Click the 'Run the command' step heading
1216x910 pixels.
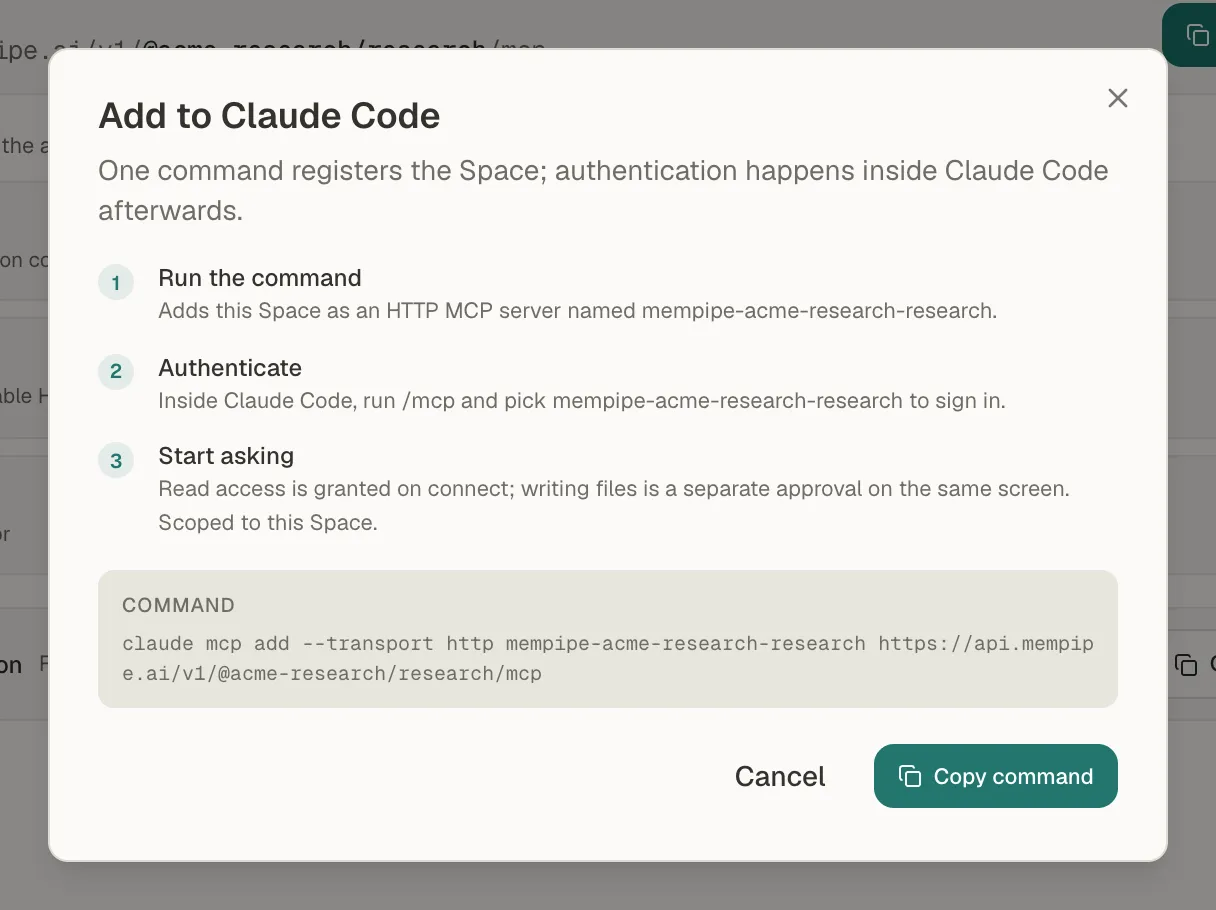[260, 278]
